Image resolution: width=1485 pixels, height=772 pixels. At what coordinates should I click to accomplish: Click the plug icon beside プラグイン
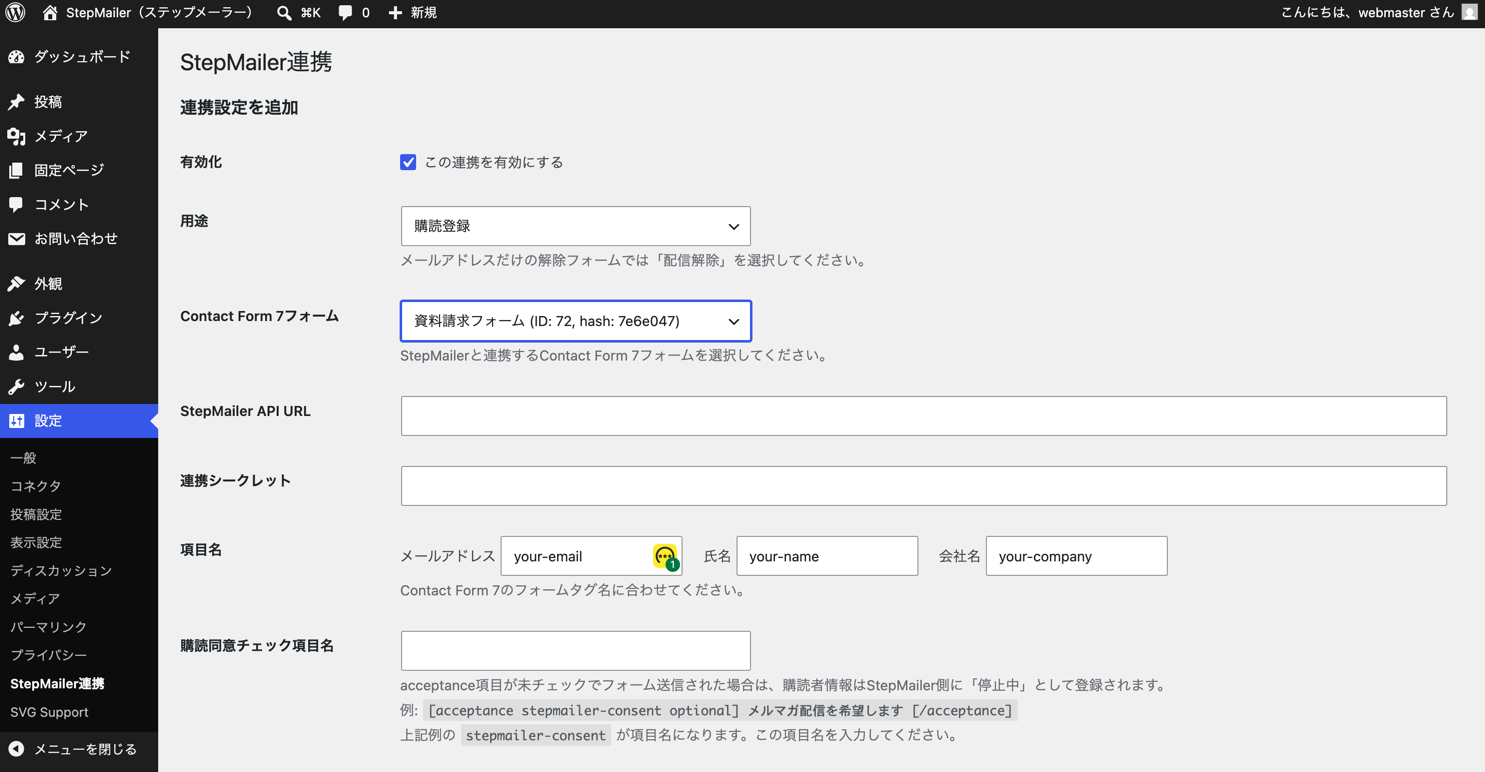coord(16,318)
